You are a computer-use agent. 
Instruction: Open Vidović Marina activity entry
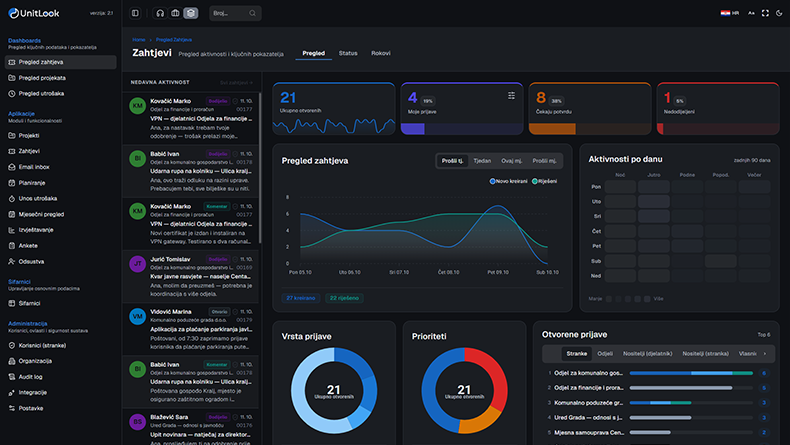point(190,329)
